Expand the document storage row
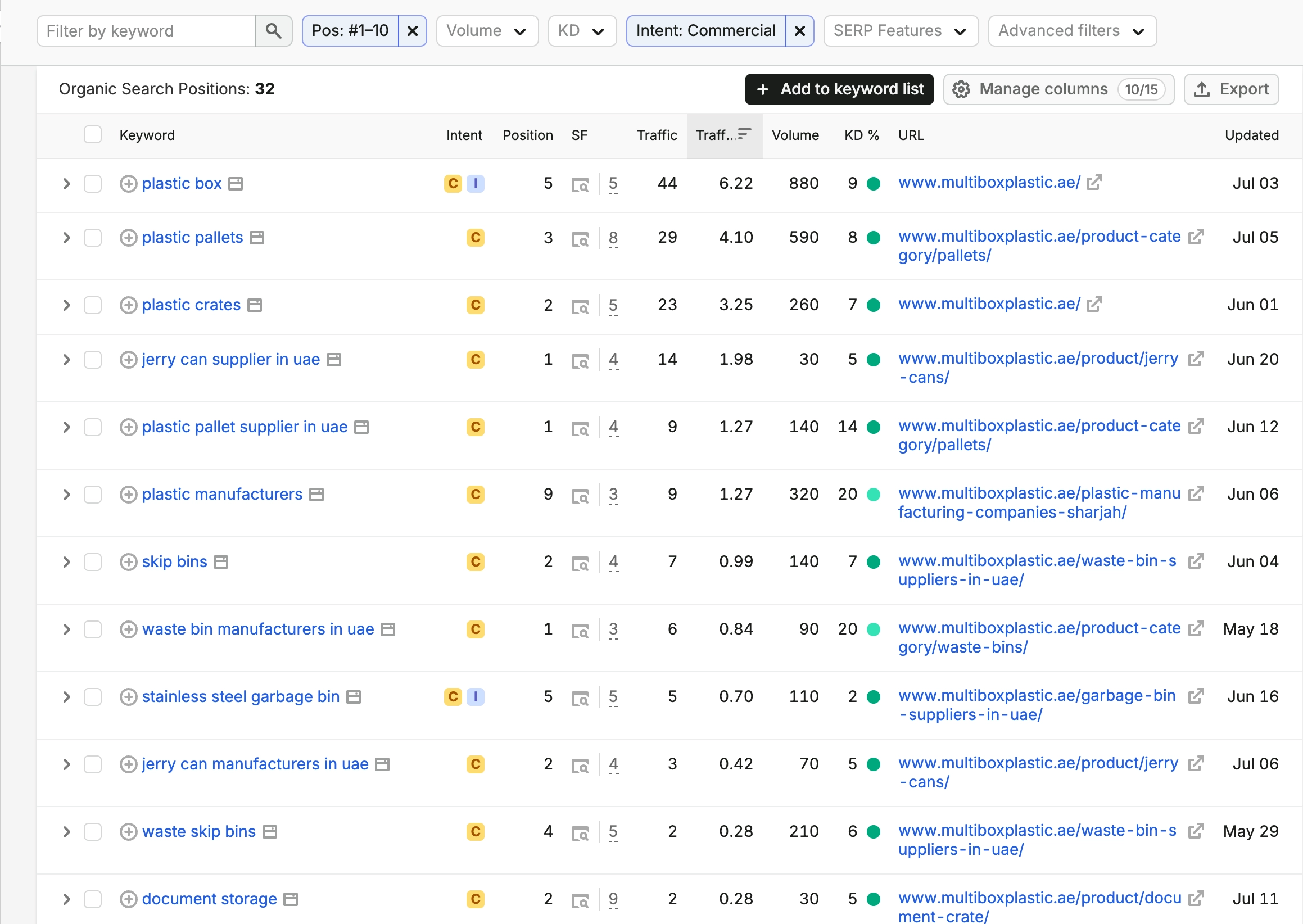The width and height of the screenshot is (1303, 924). coord(66,899)
